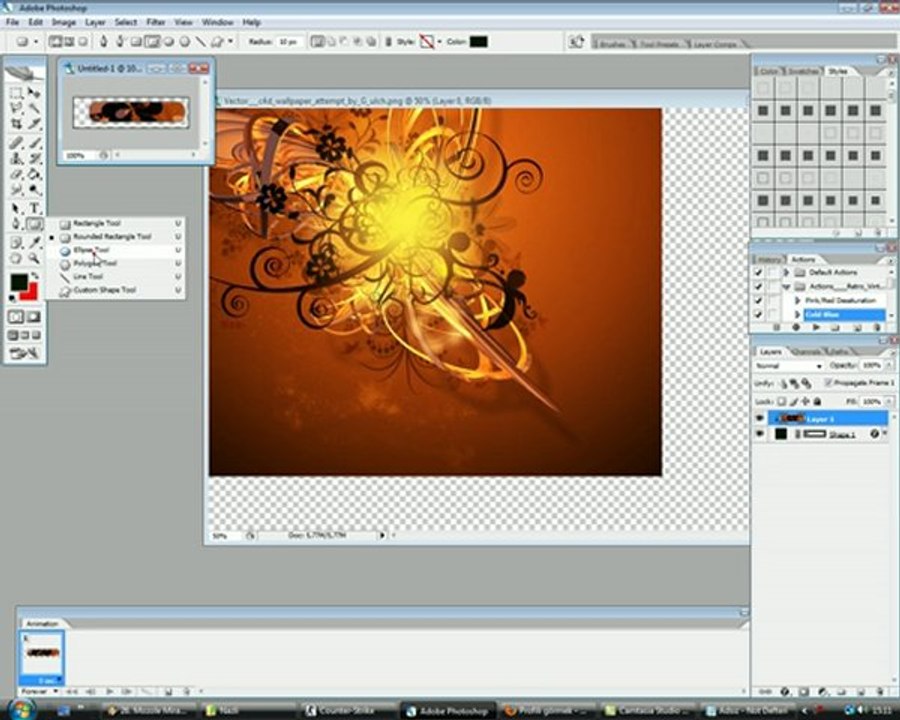
Task: Open the animation looping Forever dropdown
Action: pos(38,691)
